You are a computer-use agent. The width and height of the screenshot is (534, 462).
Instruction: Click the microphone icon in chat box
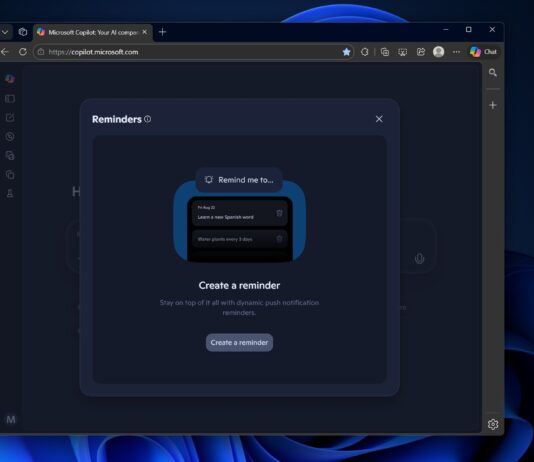[x=419, y=258]
